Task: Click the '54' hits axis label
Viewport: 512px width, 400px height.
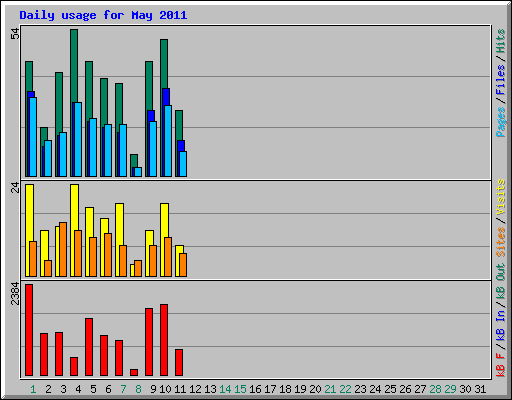Action: point(15,34)
